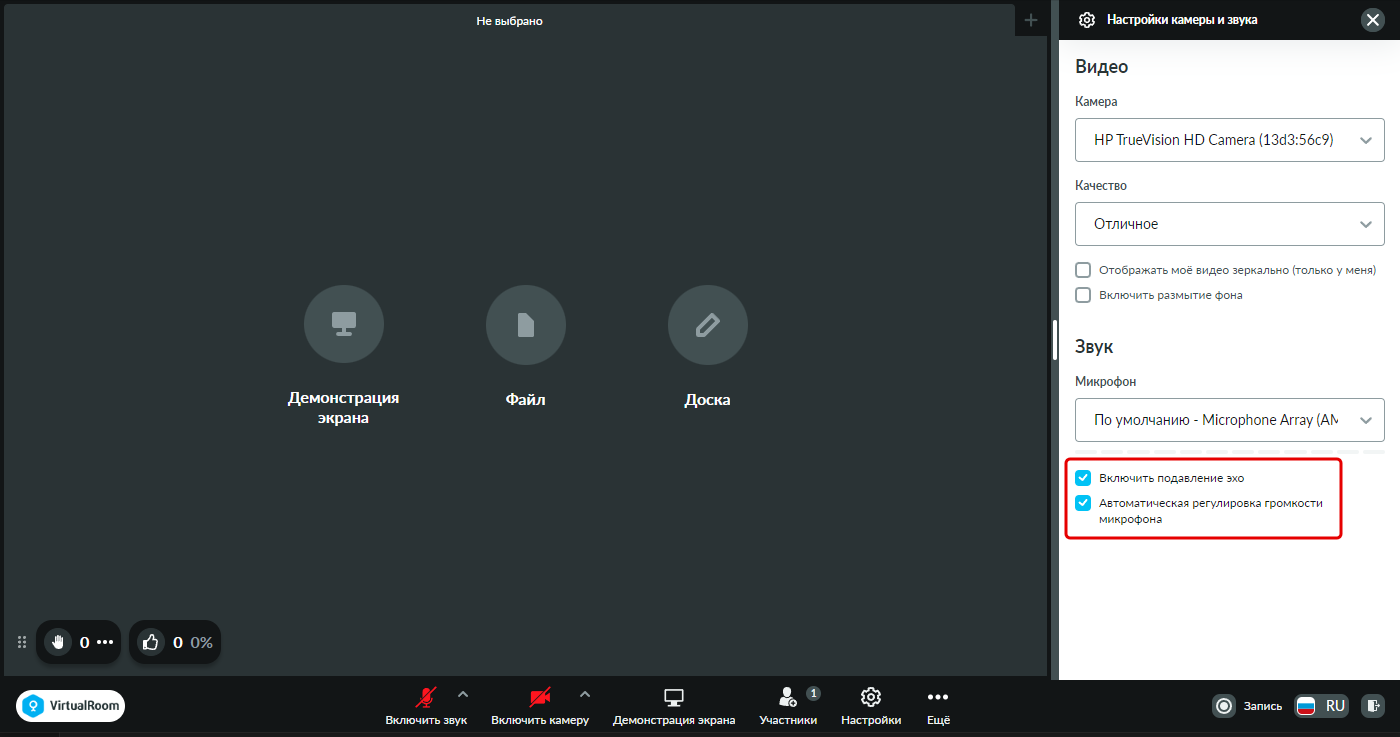Click the "0%" likes percentage
This screenshot has width=1400, height=737.
tap(202, 643)
